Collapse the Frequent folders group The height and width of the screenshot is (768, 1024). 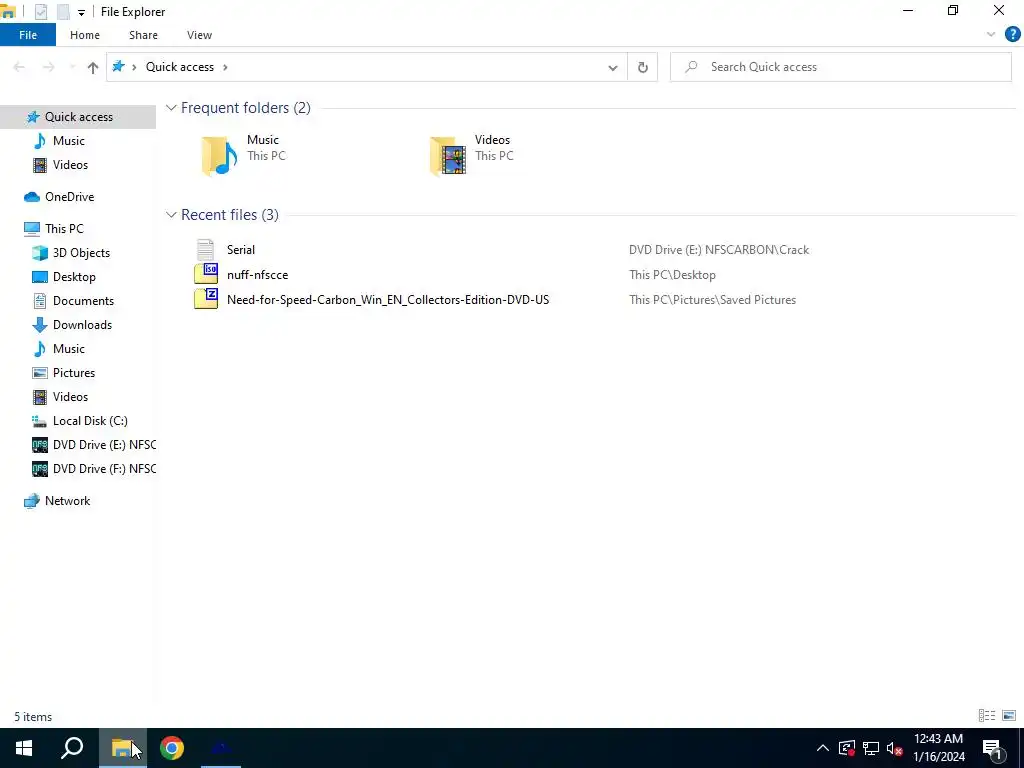coord(171,108)
